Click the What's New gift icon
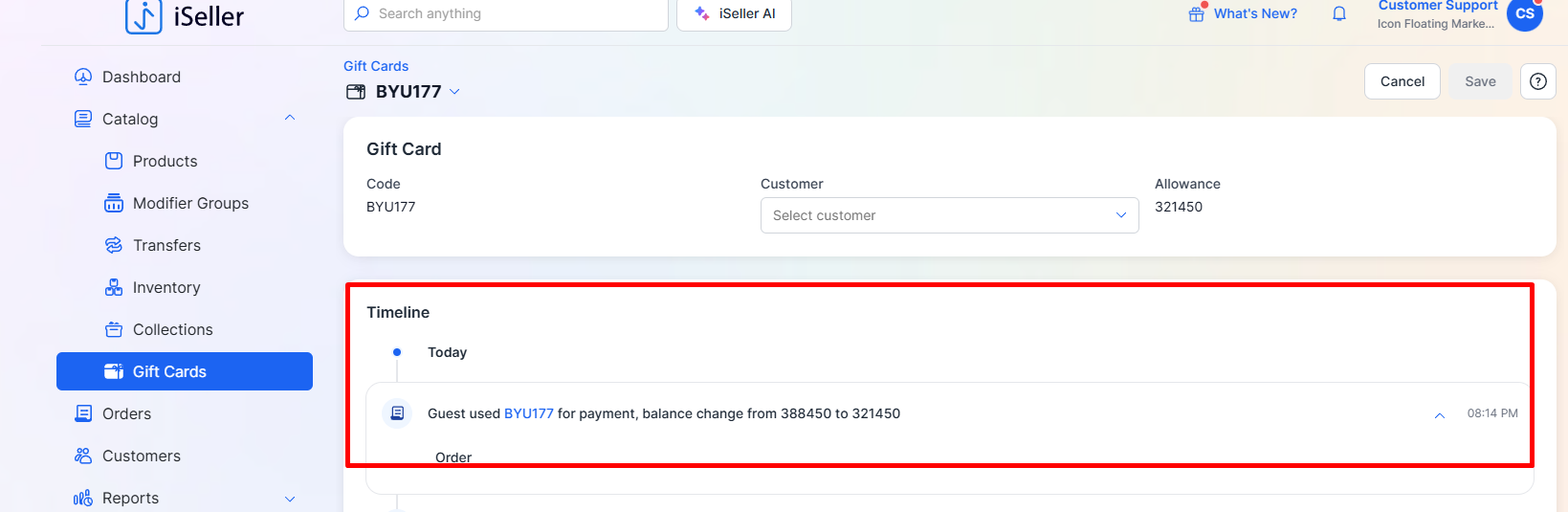The image size is (1568, 512). tap(1197, 13)
